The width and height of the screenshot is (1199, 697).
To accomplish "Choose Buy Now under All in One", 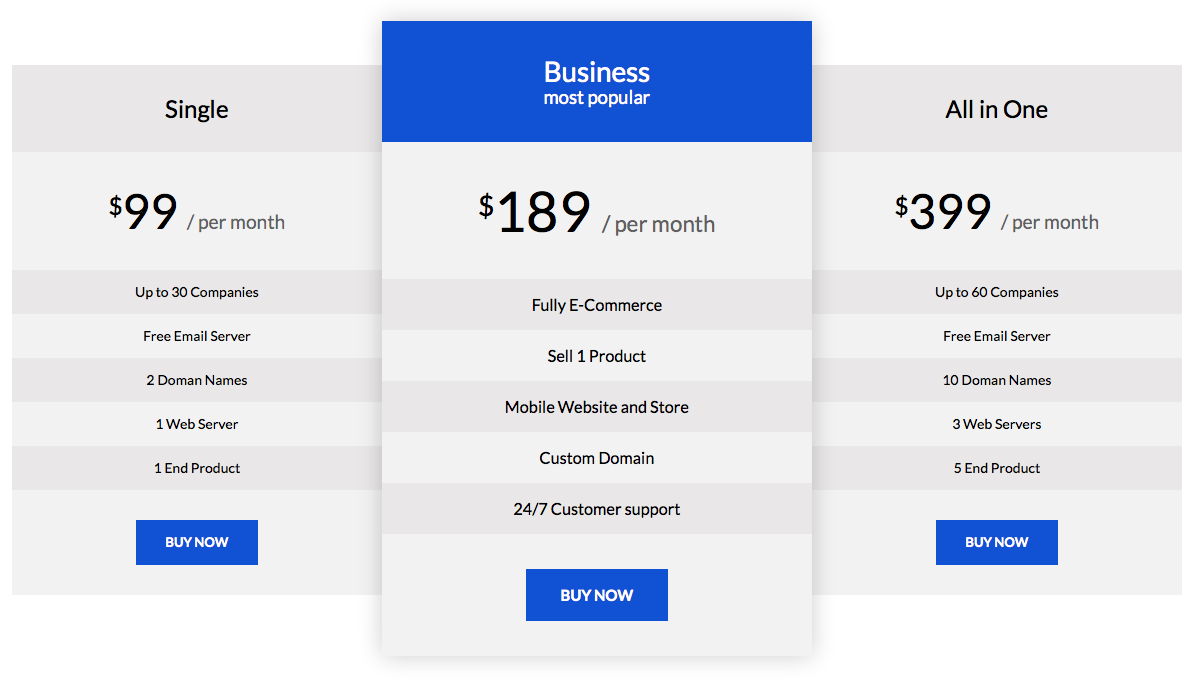I will point(996,542).
